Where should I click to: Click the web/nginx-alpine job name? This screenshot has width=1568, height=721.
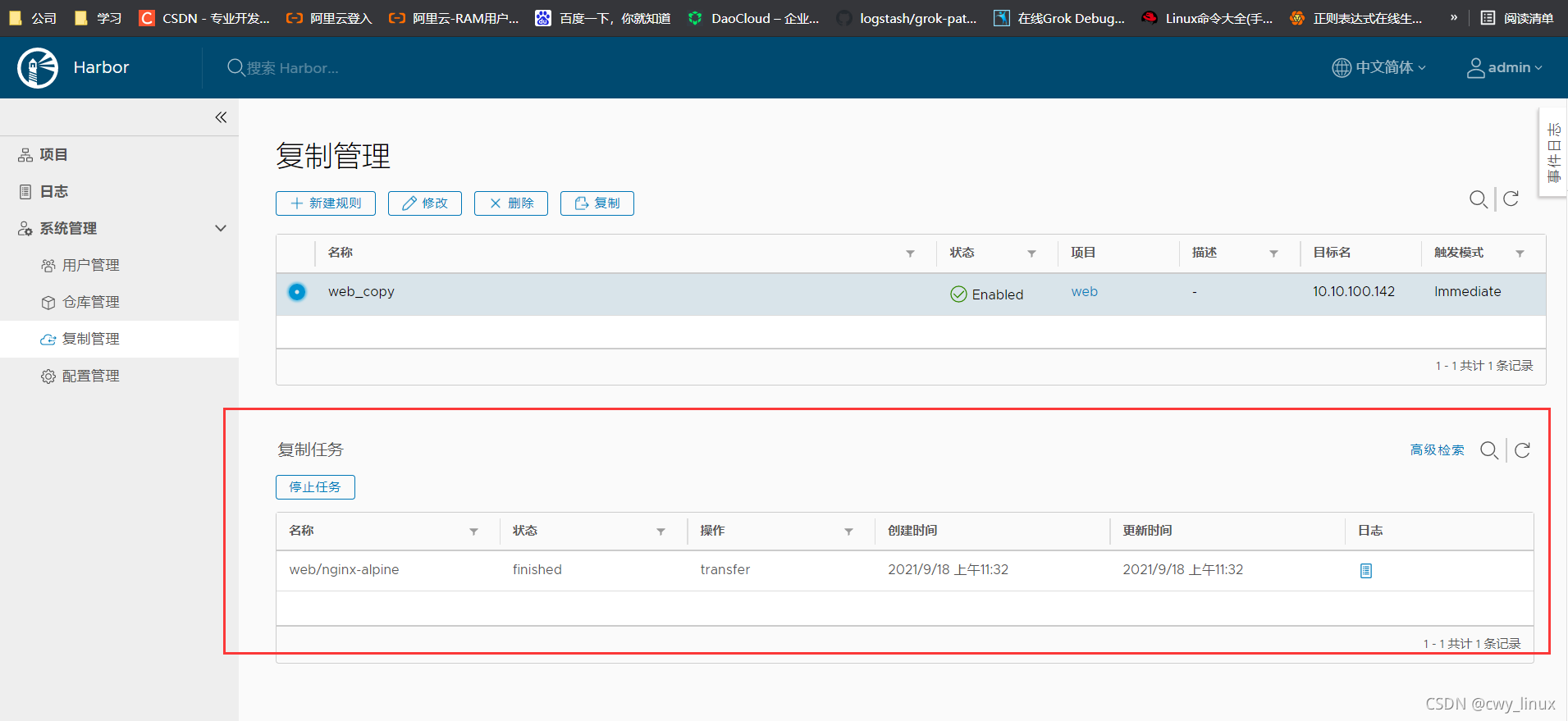(x=344, y=570)
